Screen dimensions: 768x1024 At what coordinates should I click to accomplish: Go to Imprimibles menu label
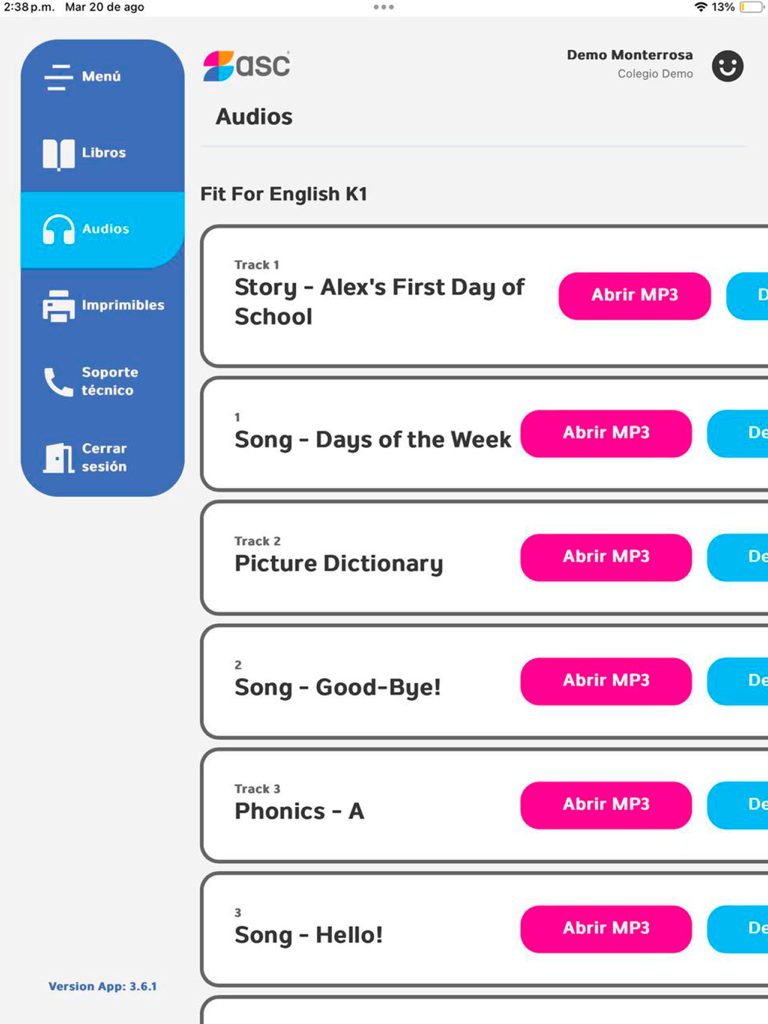(123, 306)
